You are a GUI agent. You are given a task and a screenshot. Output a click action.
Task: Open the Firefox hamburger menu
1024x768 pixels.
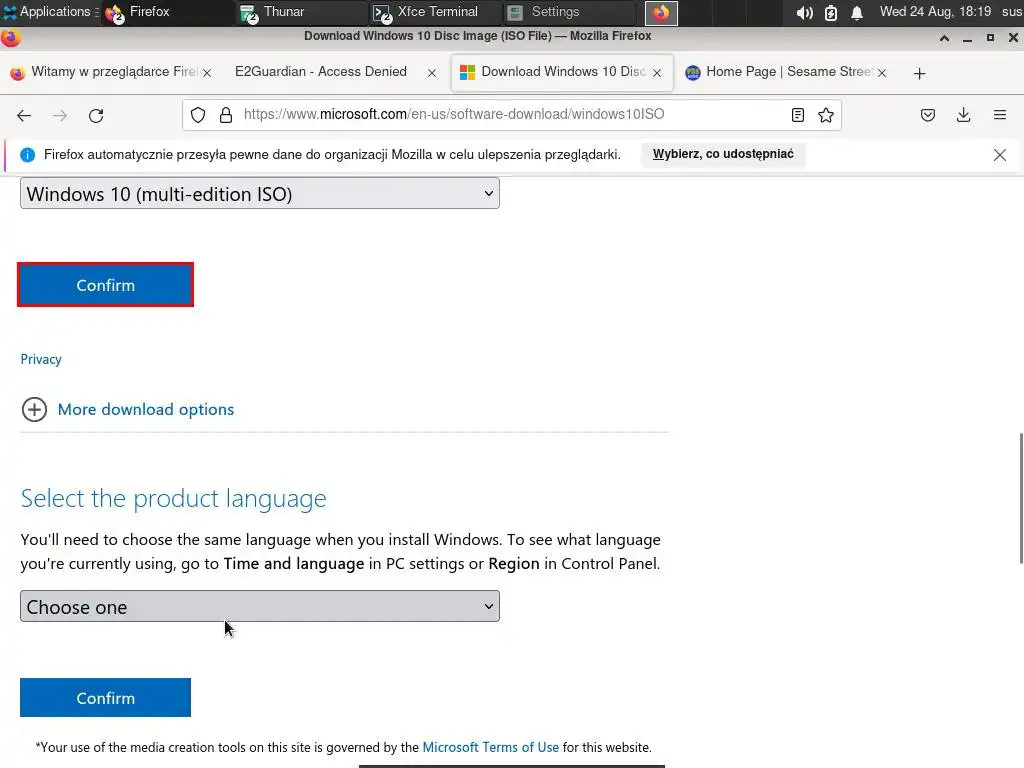click(1000, 115)
